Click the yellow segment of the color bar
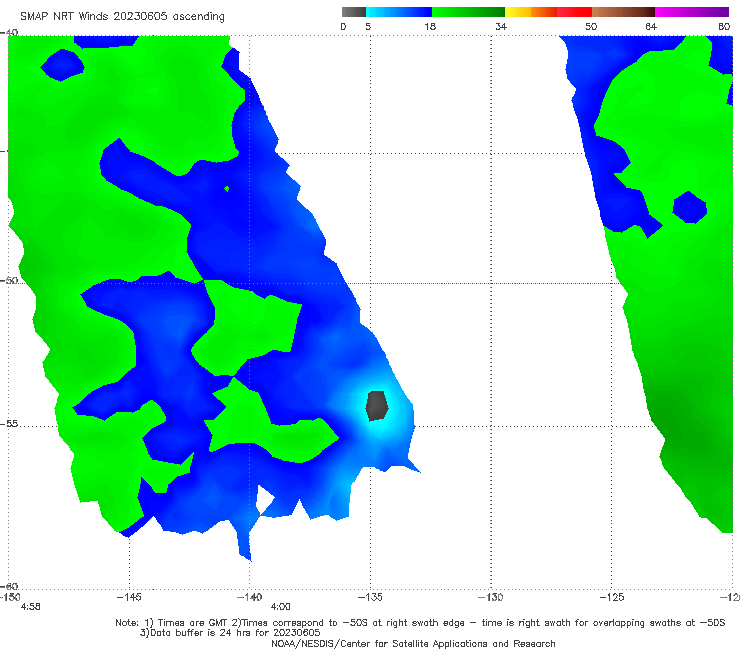This screenshot has width=740, height=650. [x=518, y=12]
